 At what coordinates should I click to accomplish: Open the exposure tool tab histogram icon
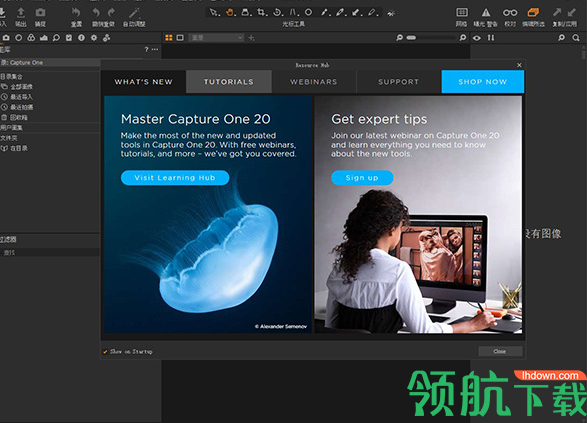(44, 38)
